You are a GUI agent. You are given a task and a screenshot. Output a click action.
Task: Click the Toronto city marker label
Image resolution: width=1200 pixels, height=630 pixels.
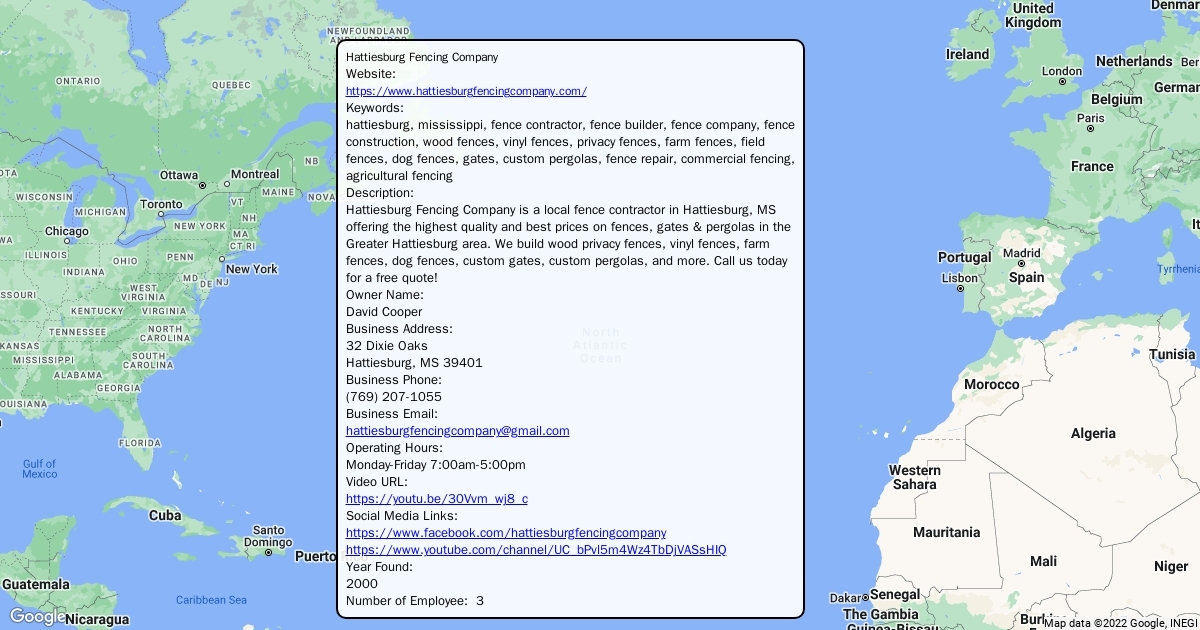click(161, 204)
